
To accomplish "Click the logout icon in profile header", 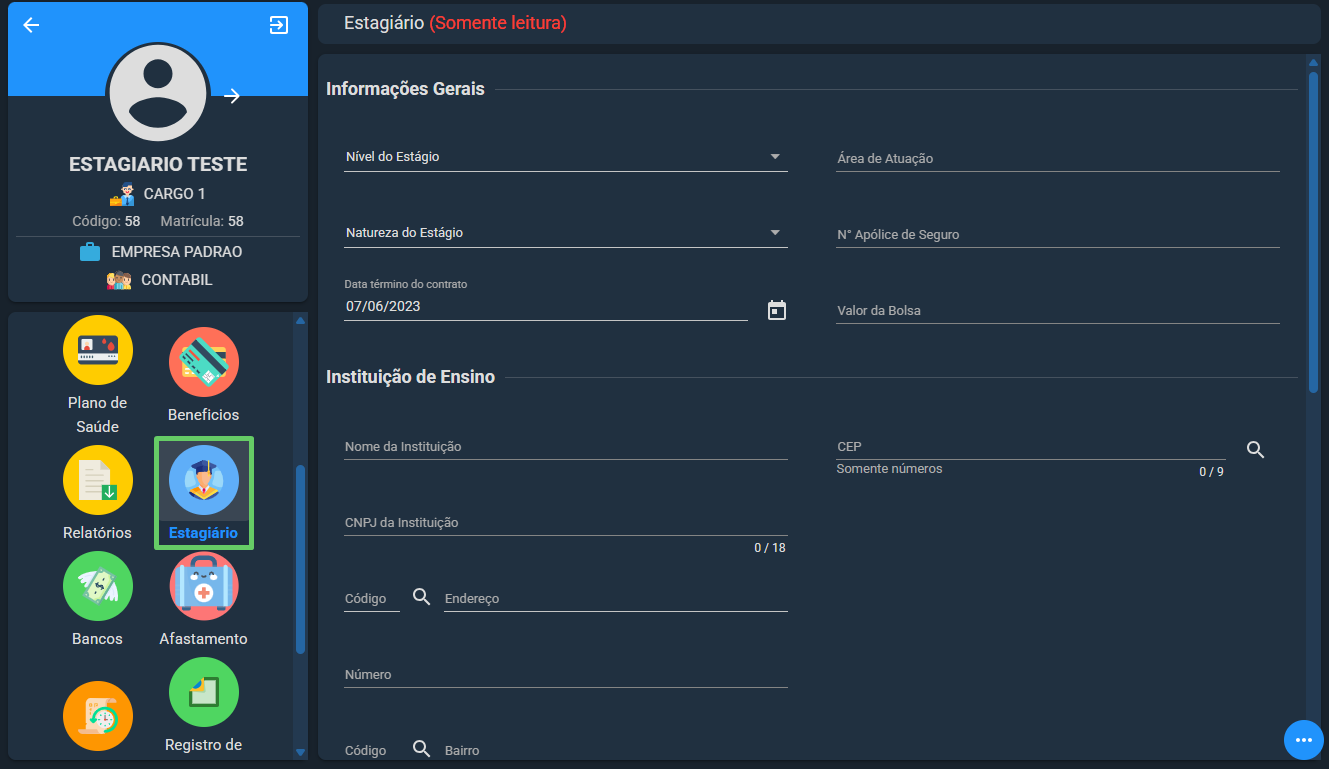I will [x=279, y=25].
